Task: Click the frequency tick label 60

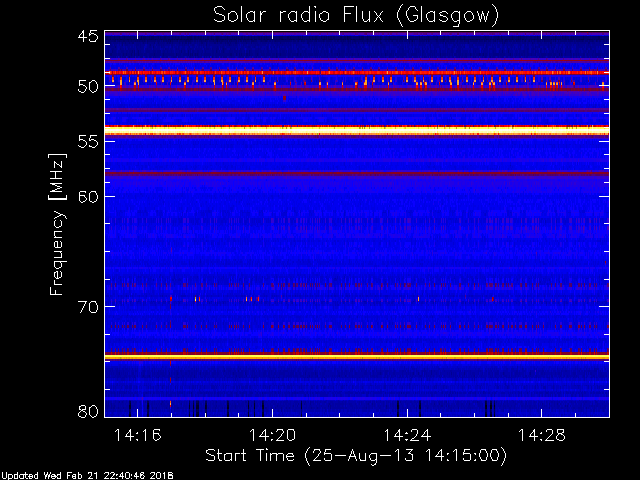Action: click(x=88, y=197)
